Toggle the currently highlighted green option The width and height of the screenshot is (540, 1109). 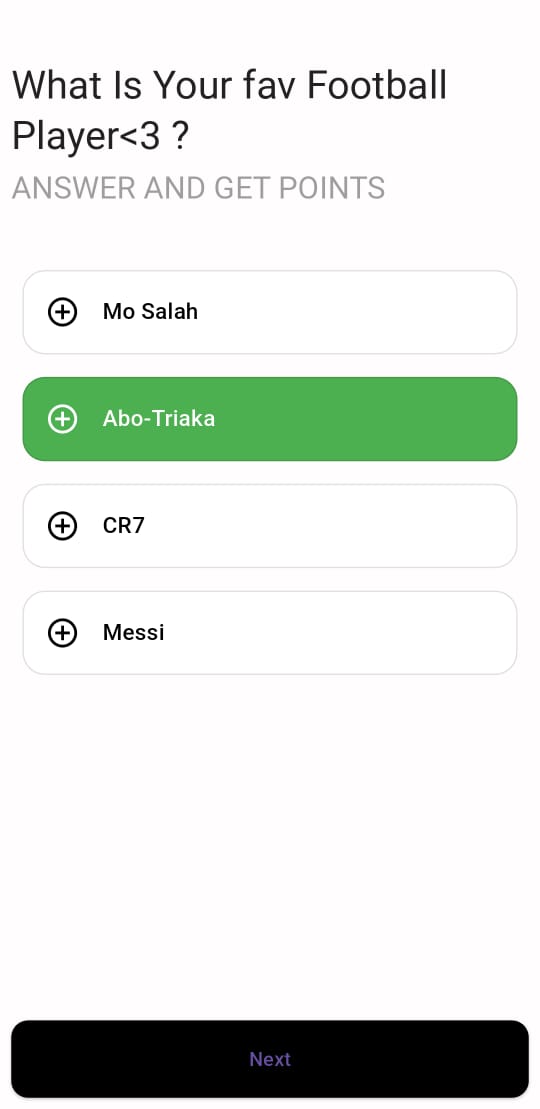click(270, 419)
